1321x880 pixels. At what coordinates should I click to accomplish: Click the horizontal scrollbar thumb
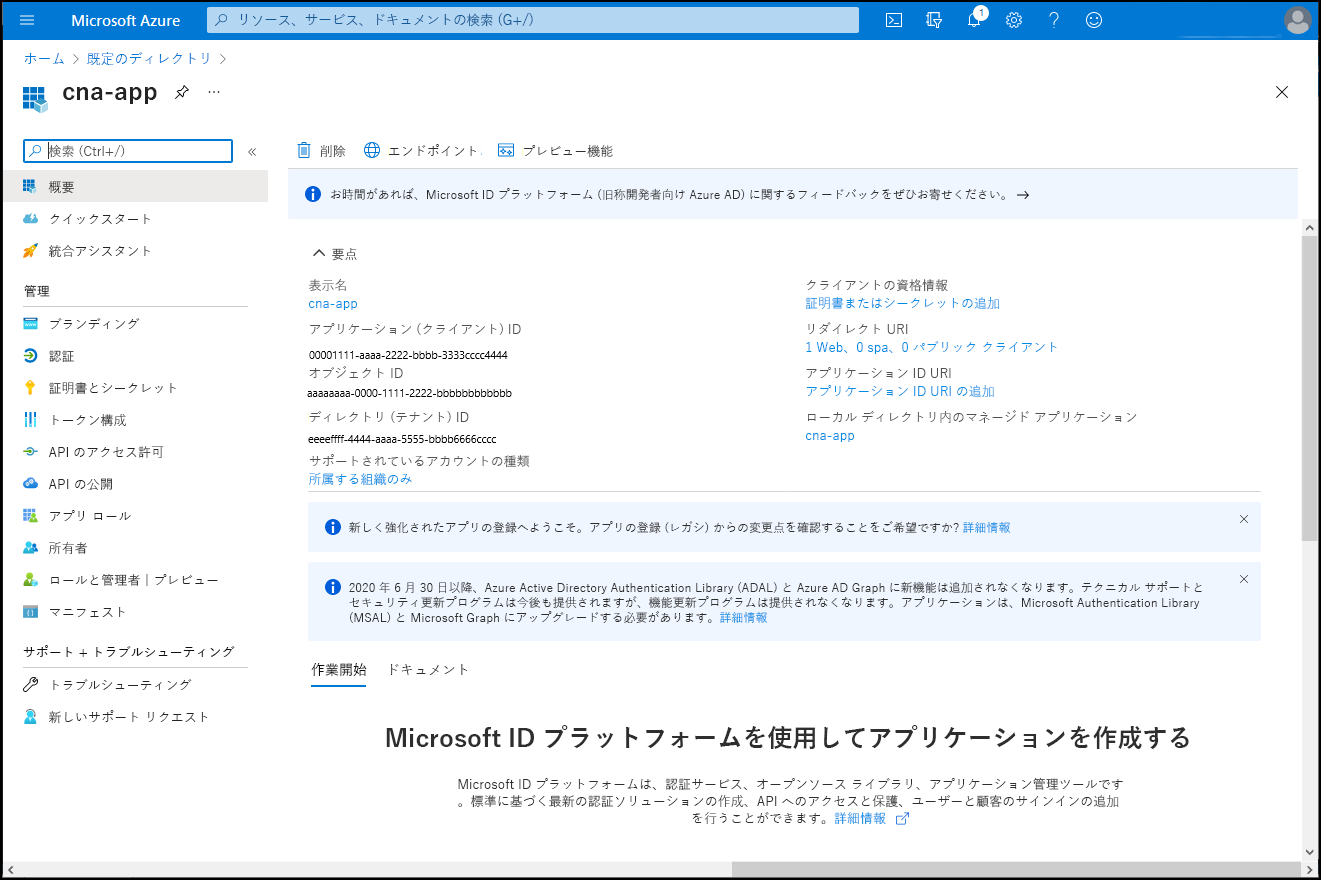pos(1016,869)
